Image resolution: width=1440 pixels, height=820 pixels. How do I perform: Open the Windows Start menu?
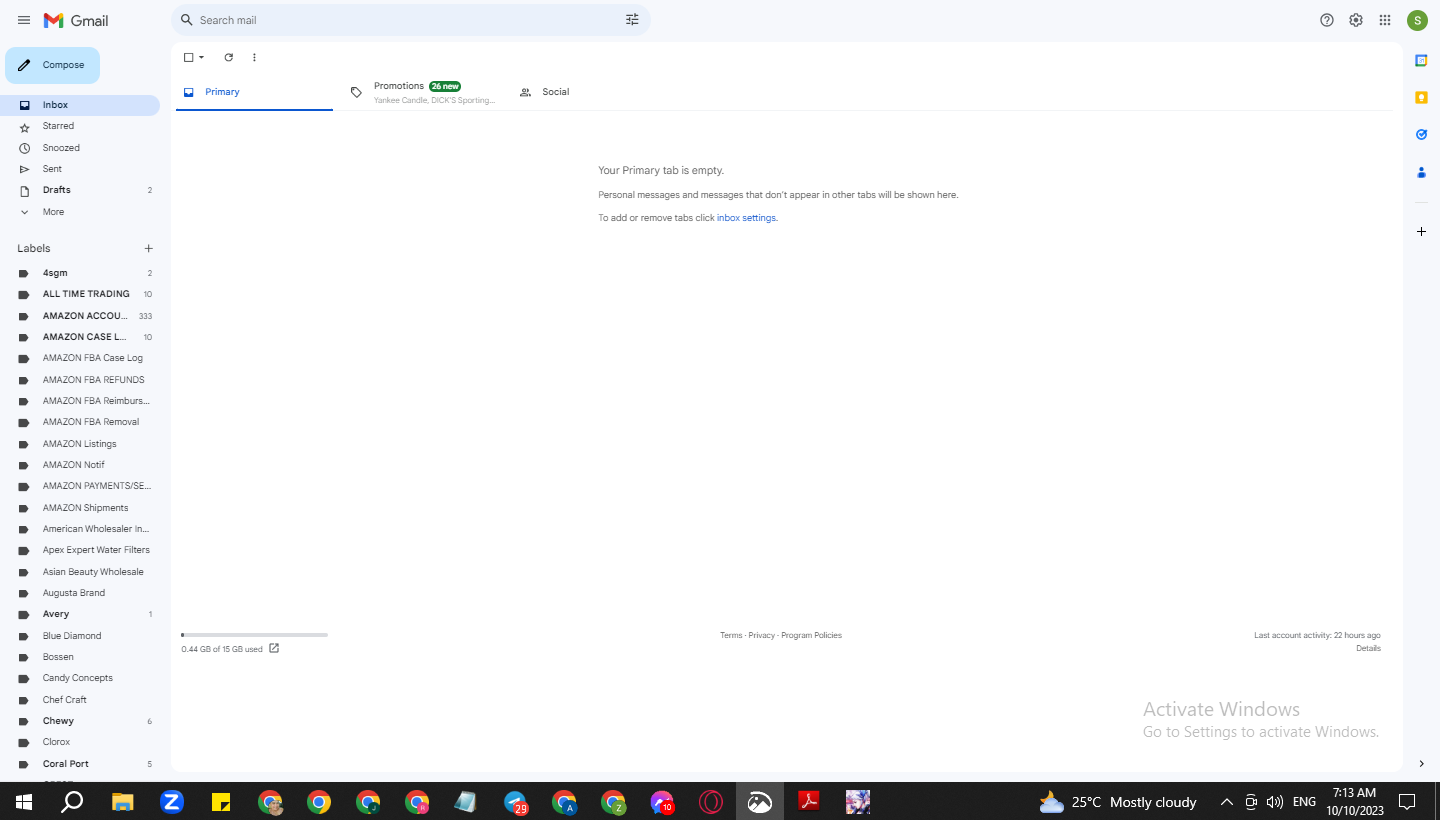(x=24, y=802)
